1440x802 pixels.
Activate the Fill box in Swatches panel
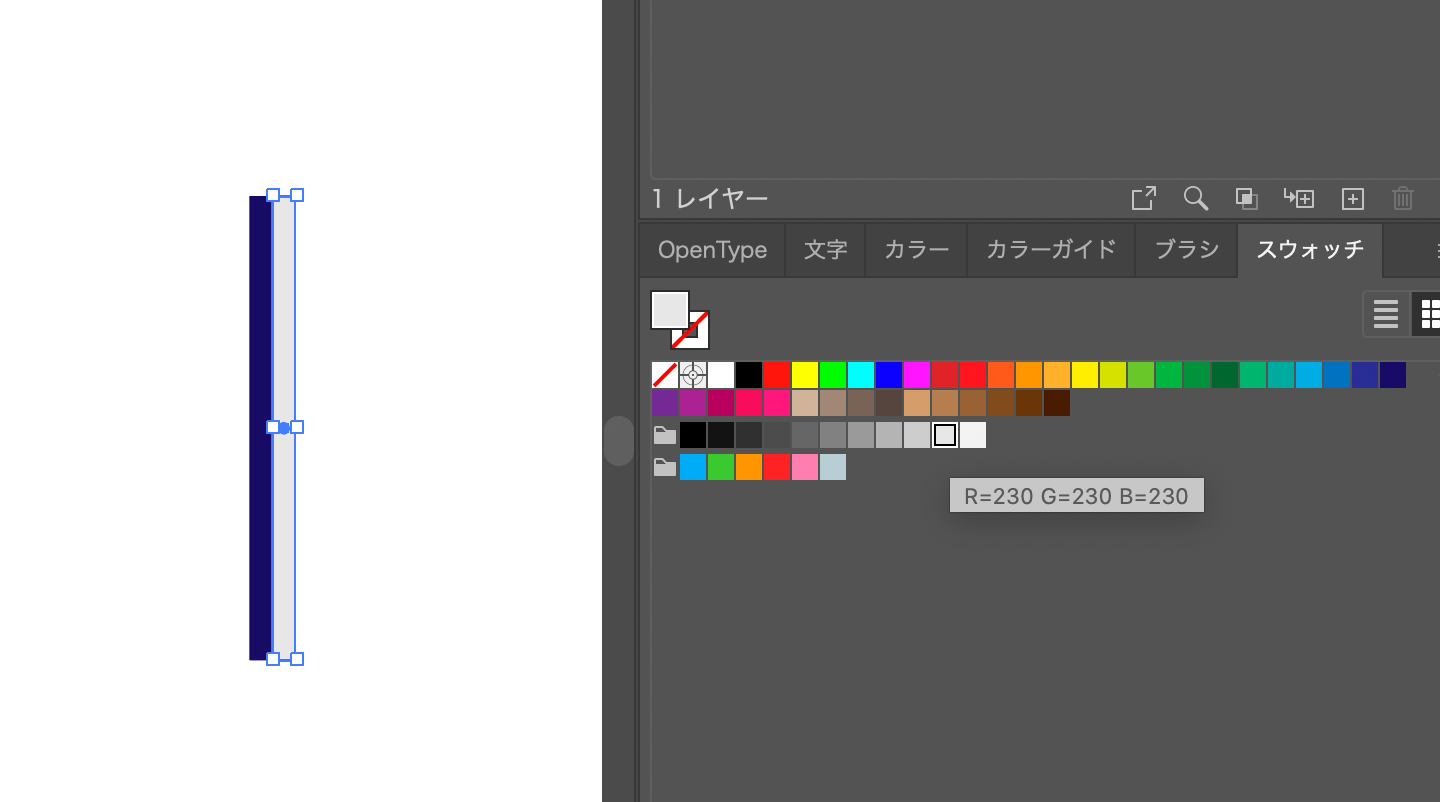point(669,309)
